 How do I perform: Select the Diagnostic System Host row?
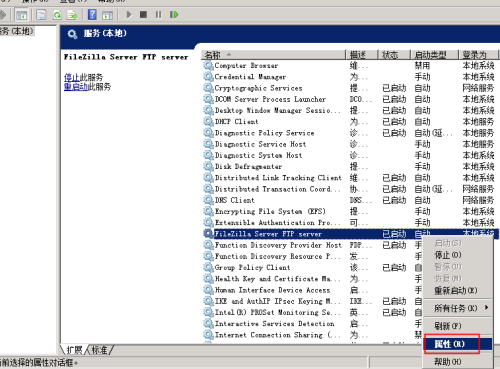tap(350, 155)
